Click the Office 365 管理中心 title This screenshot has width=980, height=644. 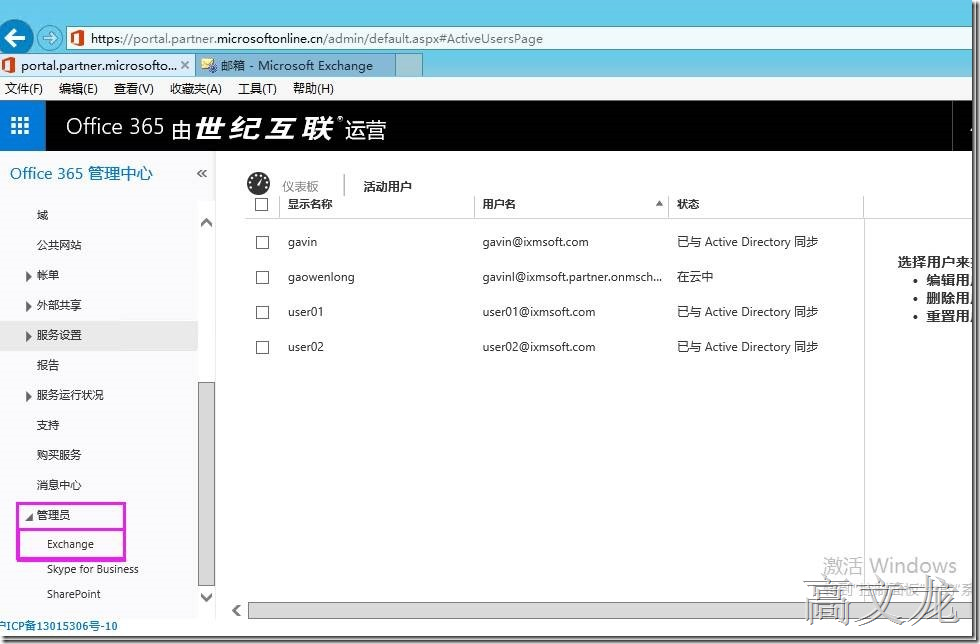tap(81, 173)
